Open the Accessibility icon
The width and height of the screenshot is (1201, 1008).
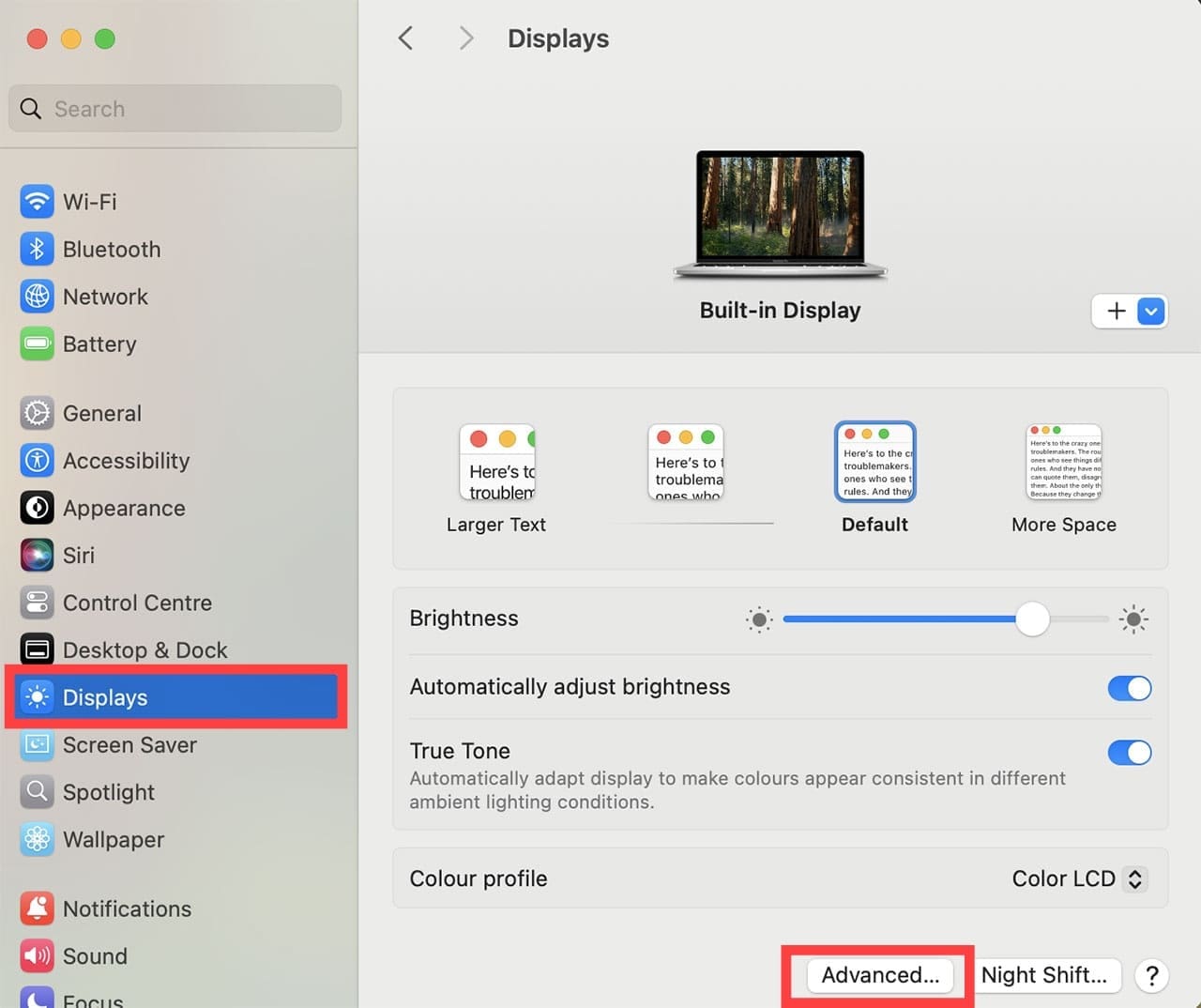[37, 460]
